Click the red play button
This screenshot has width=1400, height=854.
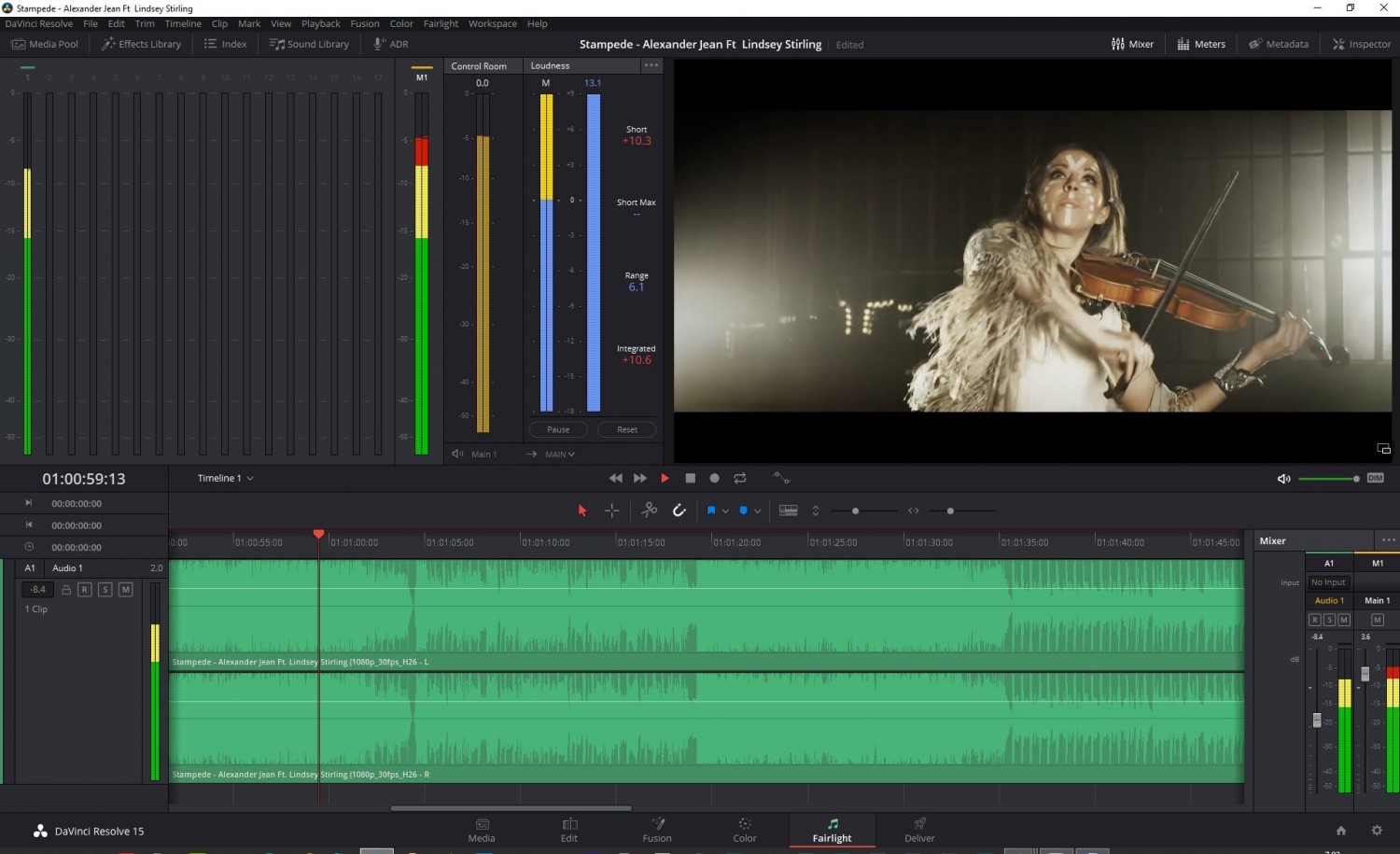click(665, 478)
